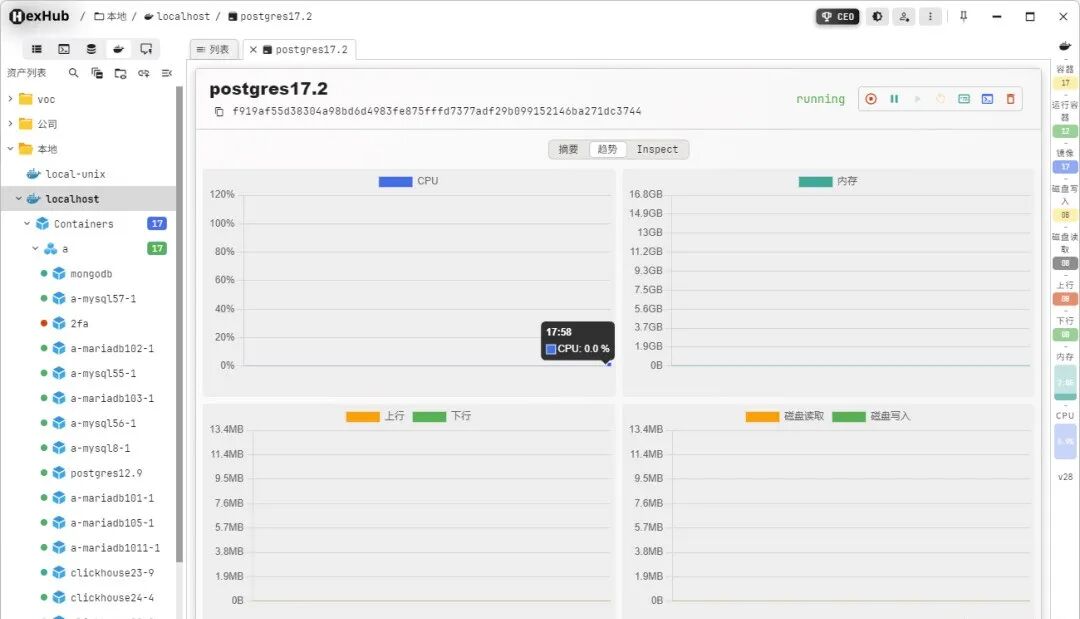The width and height of the screenshot is (1080, 619).
Task: Click the add connection link icon
Action: [143, 73]
